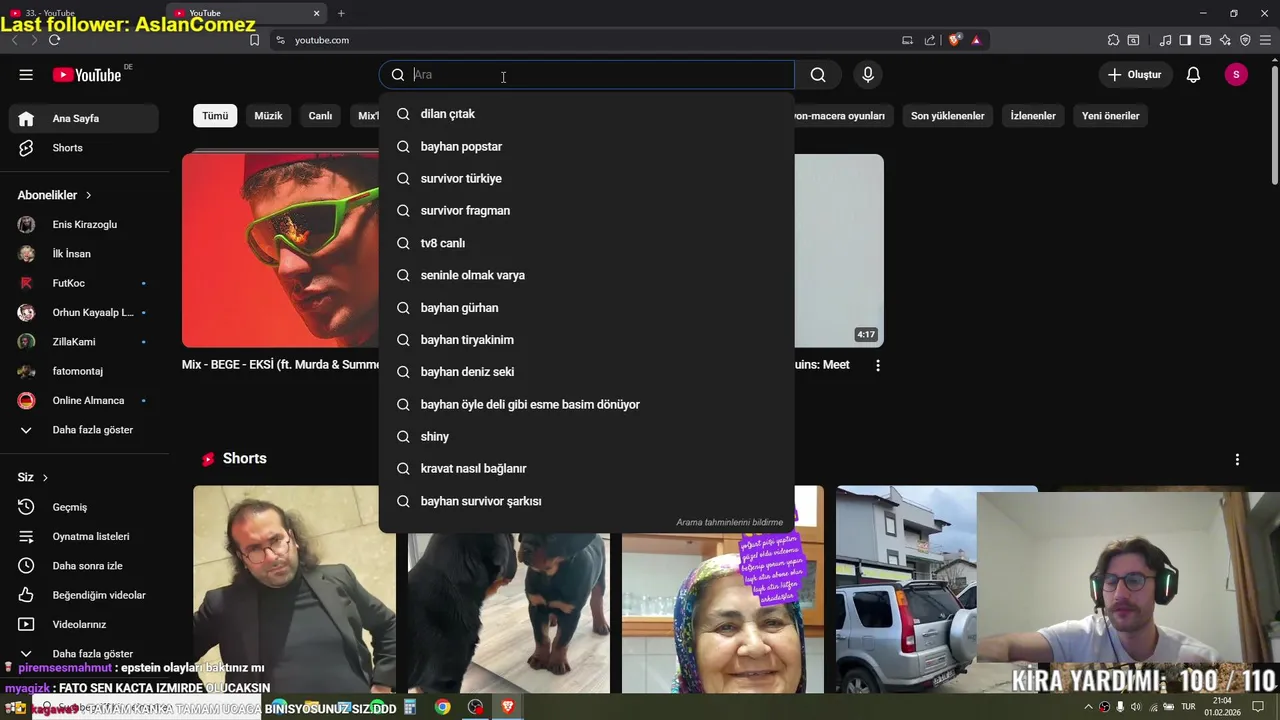Click Arama tahminlerini bildirme link
This screenshot has height=720, width=1280.
pyautogui.click(x=729, y=522)
